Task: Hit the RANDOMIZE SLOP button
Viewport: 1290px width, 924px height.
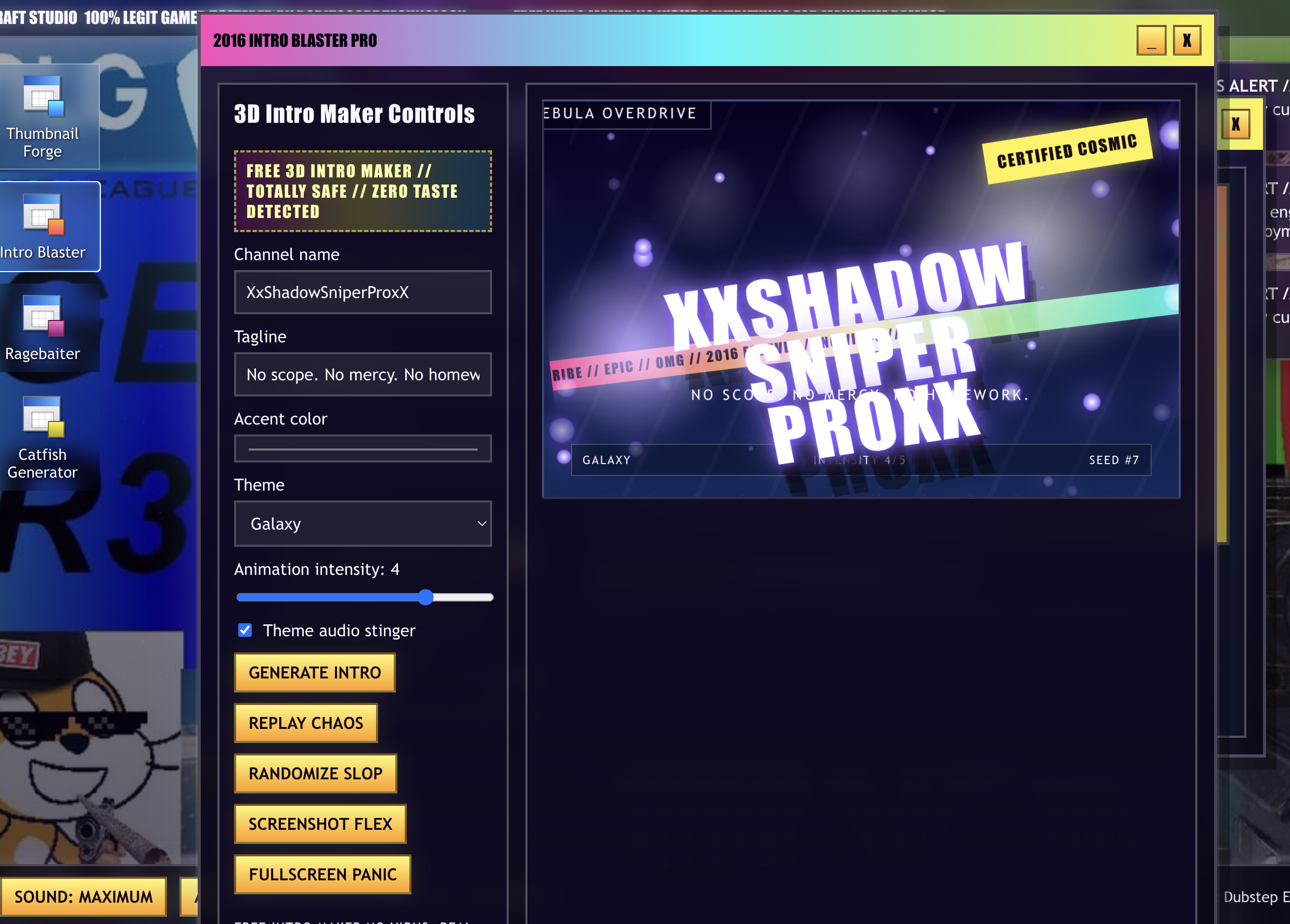Action: pos(316,773)
